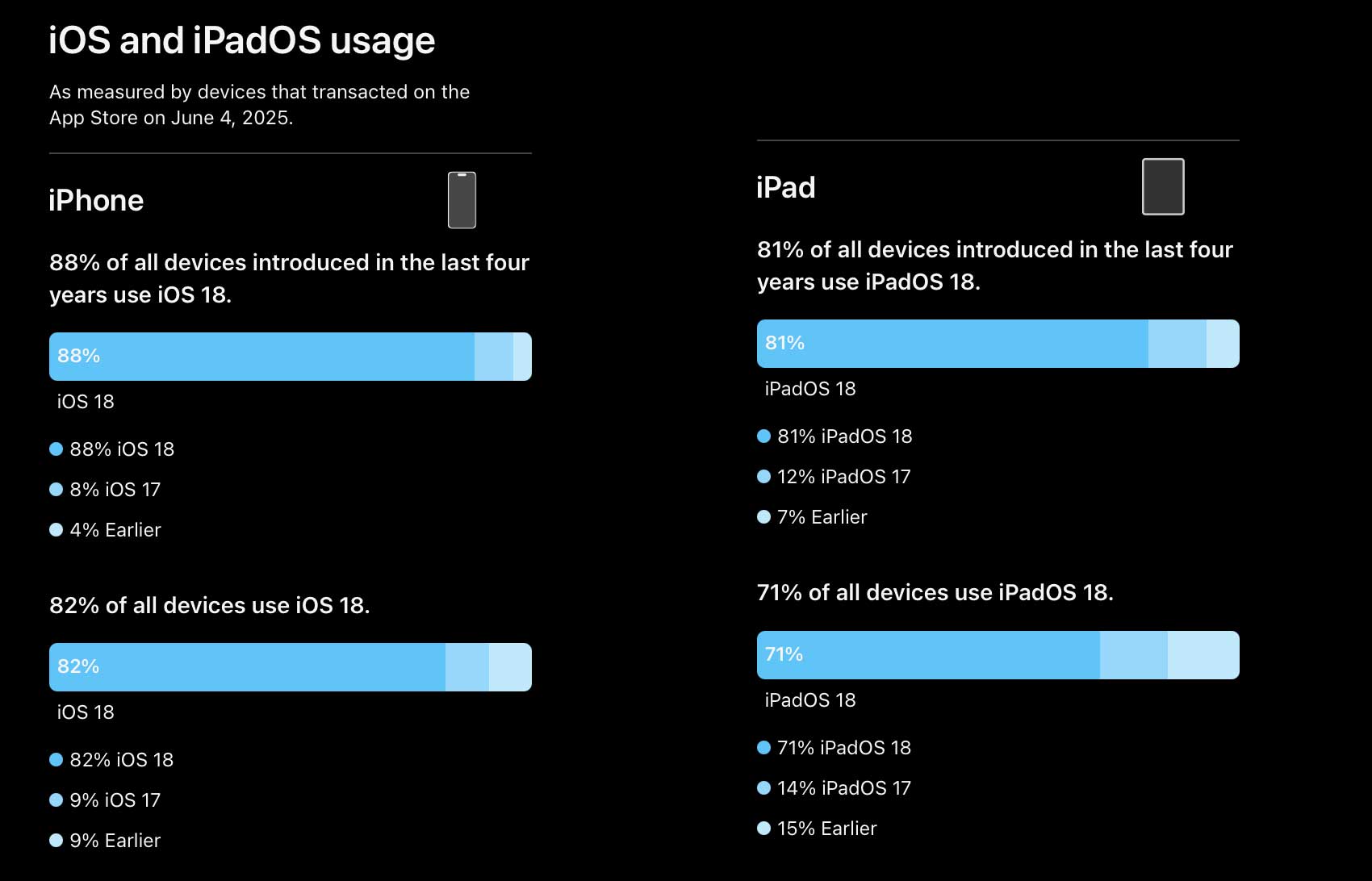The image size is (1372, 881).
Task: Click the dot beside 14% iPadOS 17
Action: point(763,788)
